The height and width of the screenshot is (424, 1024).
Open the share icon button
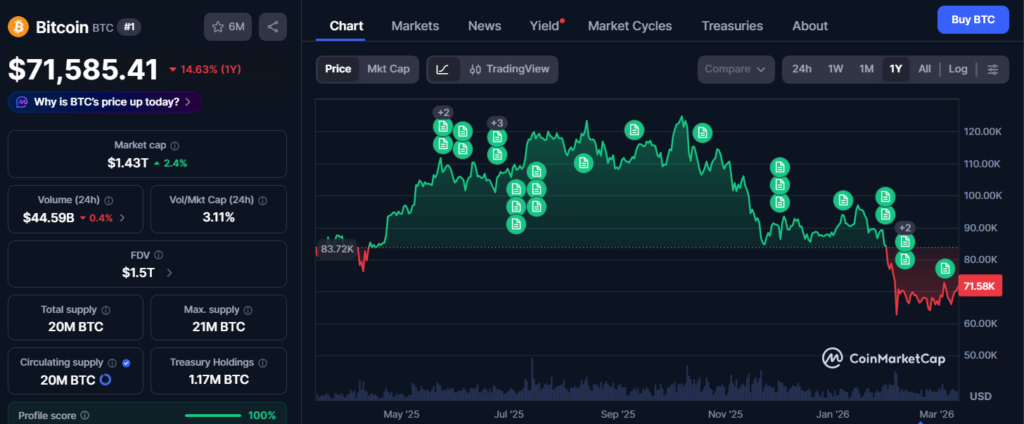point(273,27)
